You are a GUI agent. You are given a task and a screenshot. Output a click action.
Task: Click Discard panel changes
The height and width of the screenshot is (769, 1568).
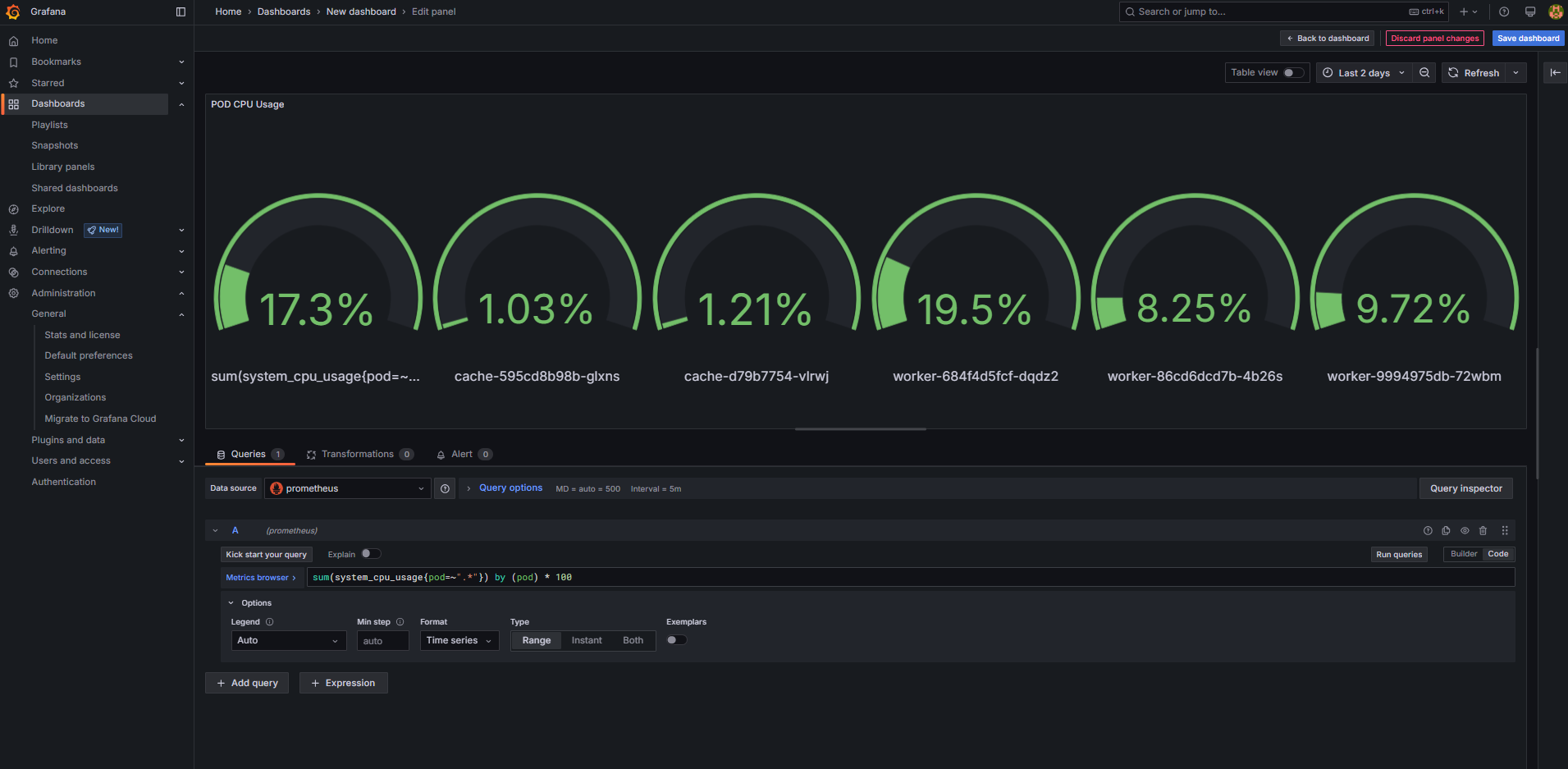1434,38
